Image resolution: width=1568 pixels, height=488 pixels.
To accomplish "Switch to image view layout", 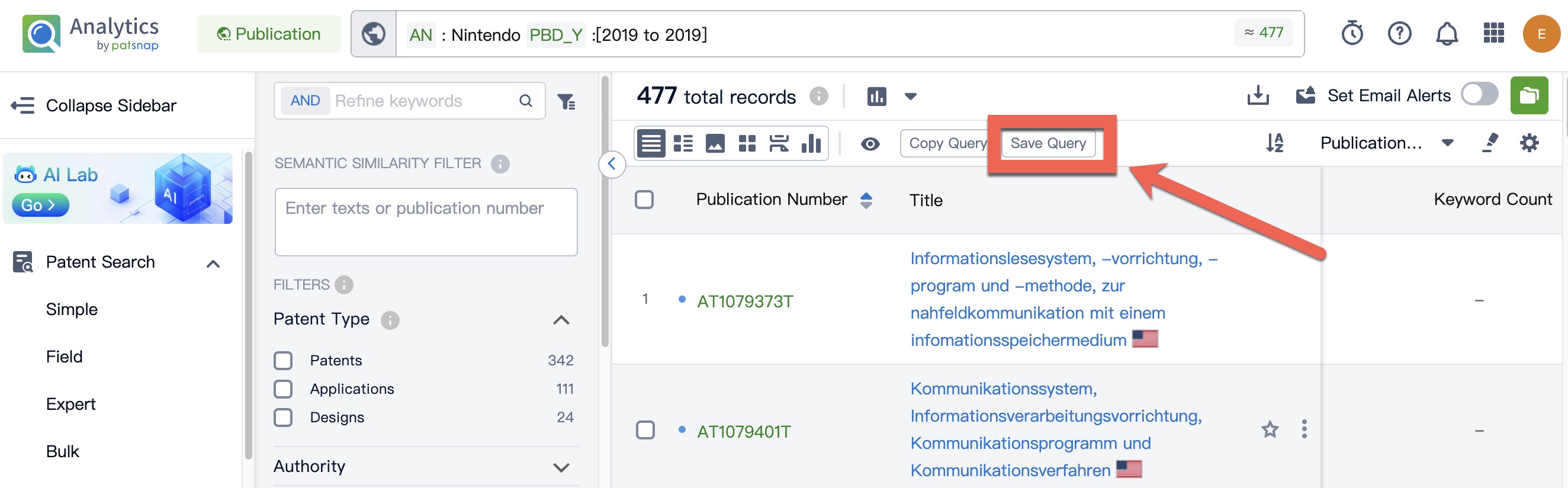I will point(715,143).
